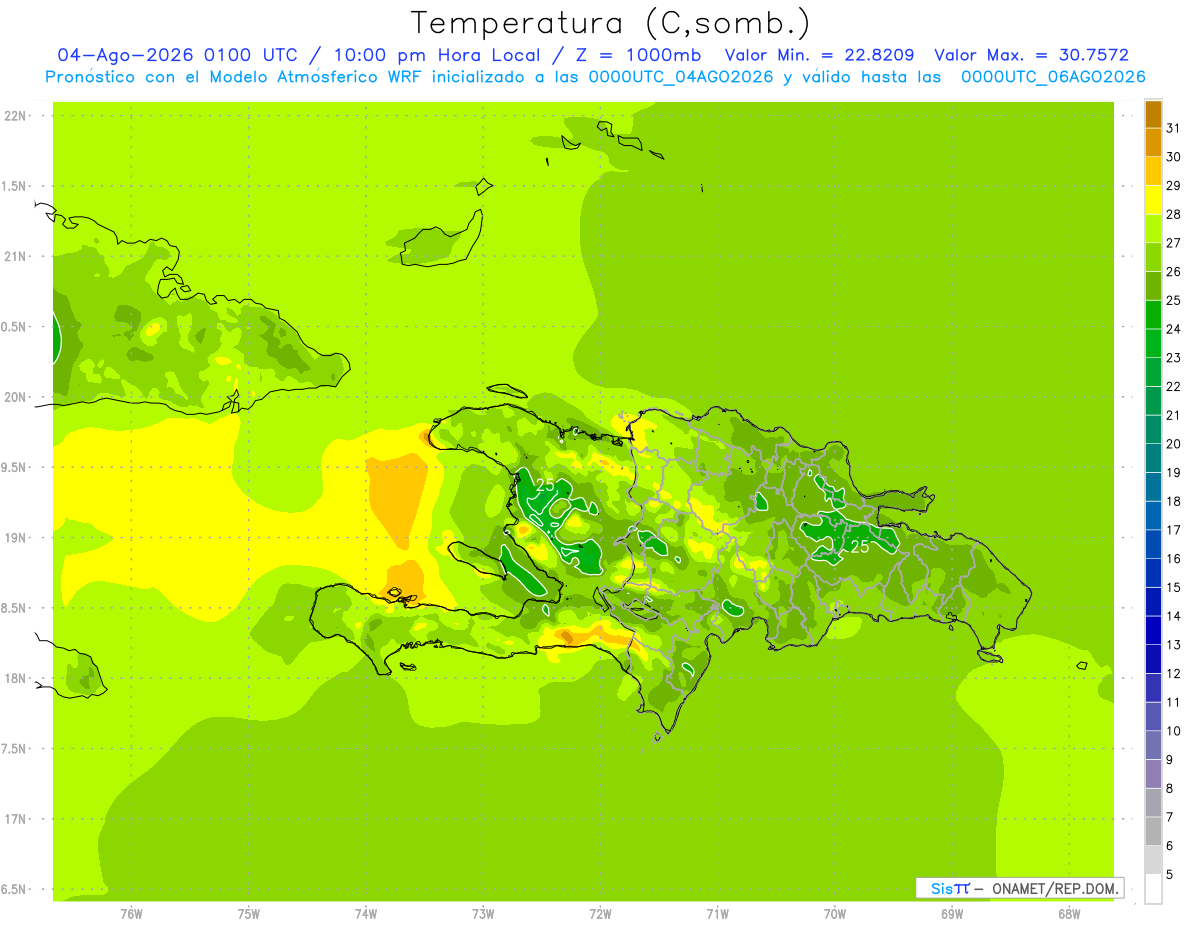Click latitude axis label '22N'
1200x927 pixels.
pos(16,116)
